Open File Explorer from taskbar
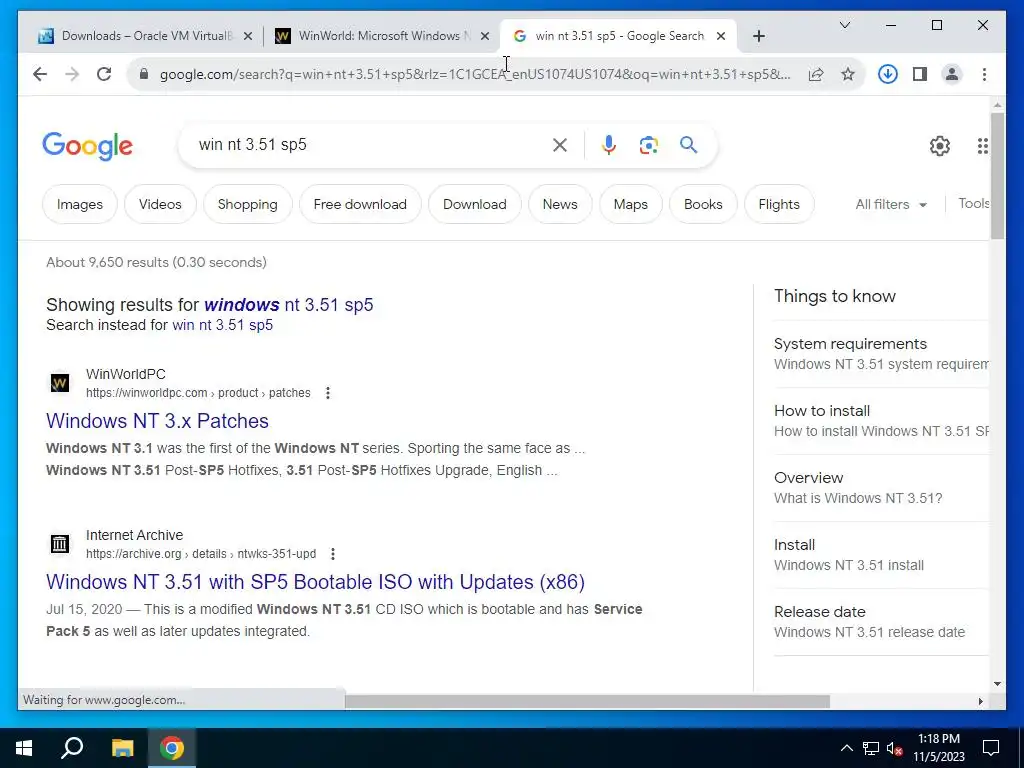1024x768 pixels. pyautogui.click(x=122, y=748)
